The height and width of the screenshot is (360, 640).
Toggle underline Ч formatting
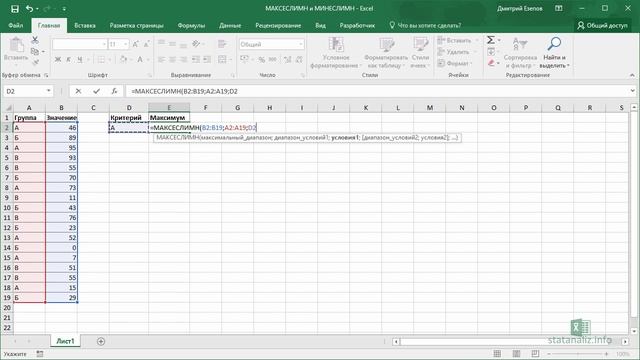click(x=80, y=60)
